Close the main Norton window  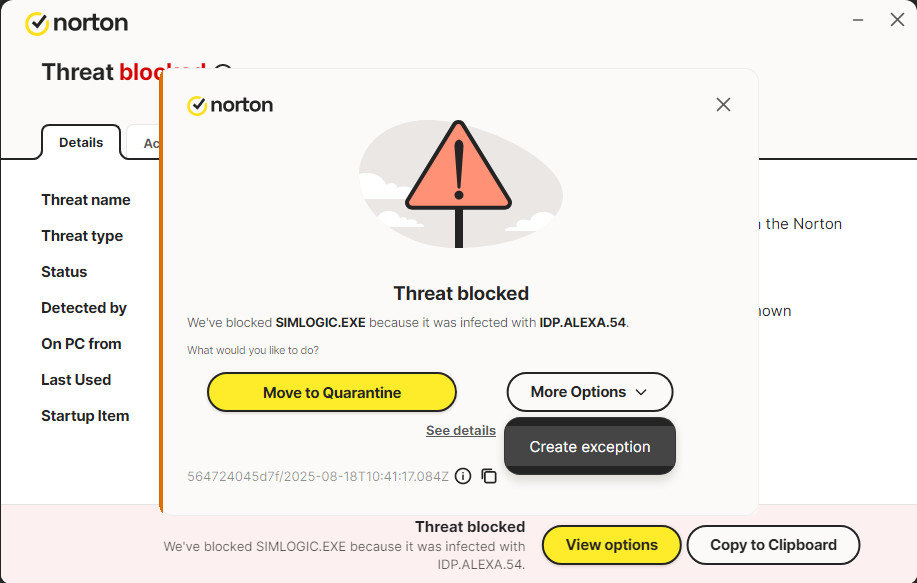tap(897, 20)
